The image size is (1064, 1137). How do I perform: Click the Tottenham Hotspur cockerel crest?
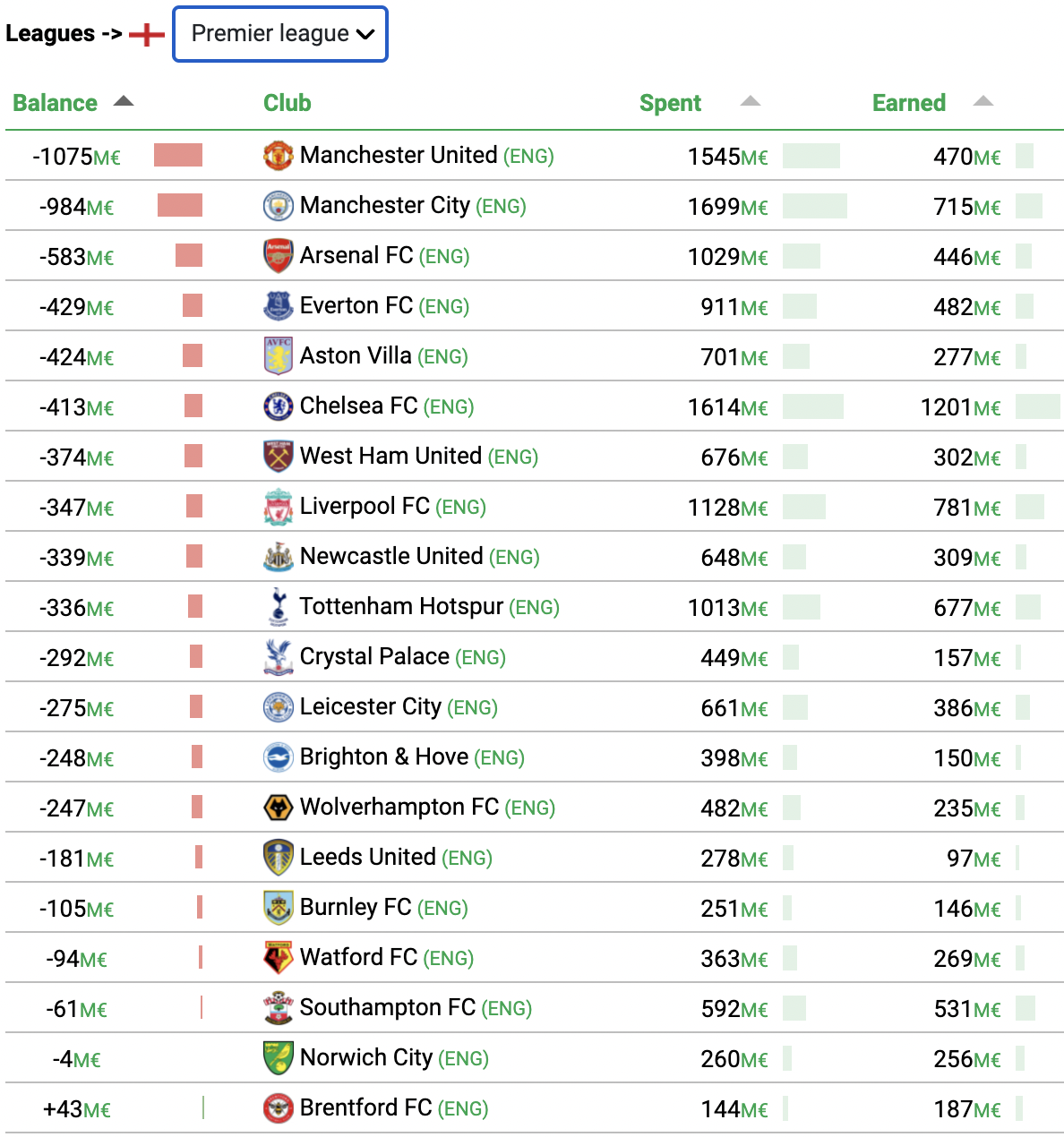279,606
